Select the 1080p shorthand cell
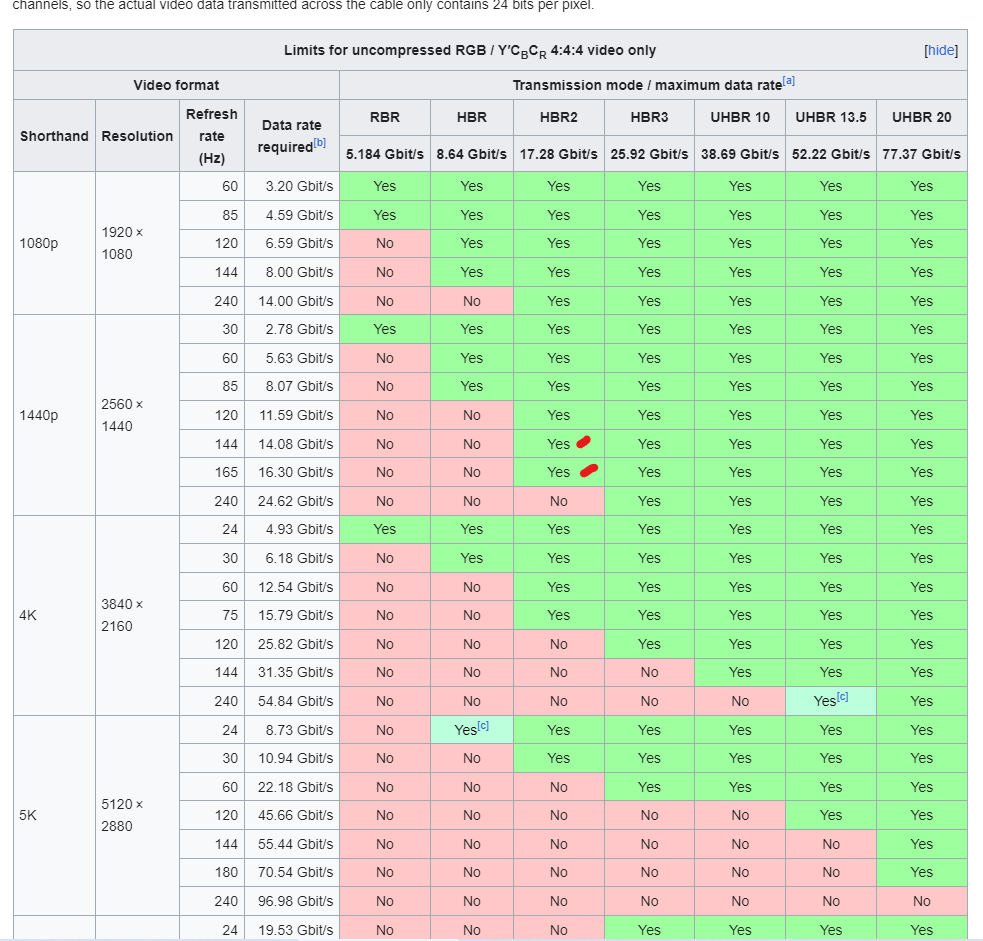983x941 pixels. (x=55, y=243)
